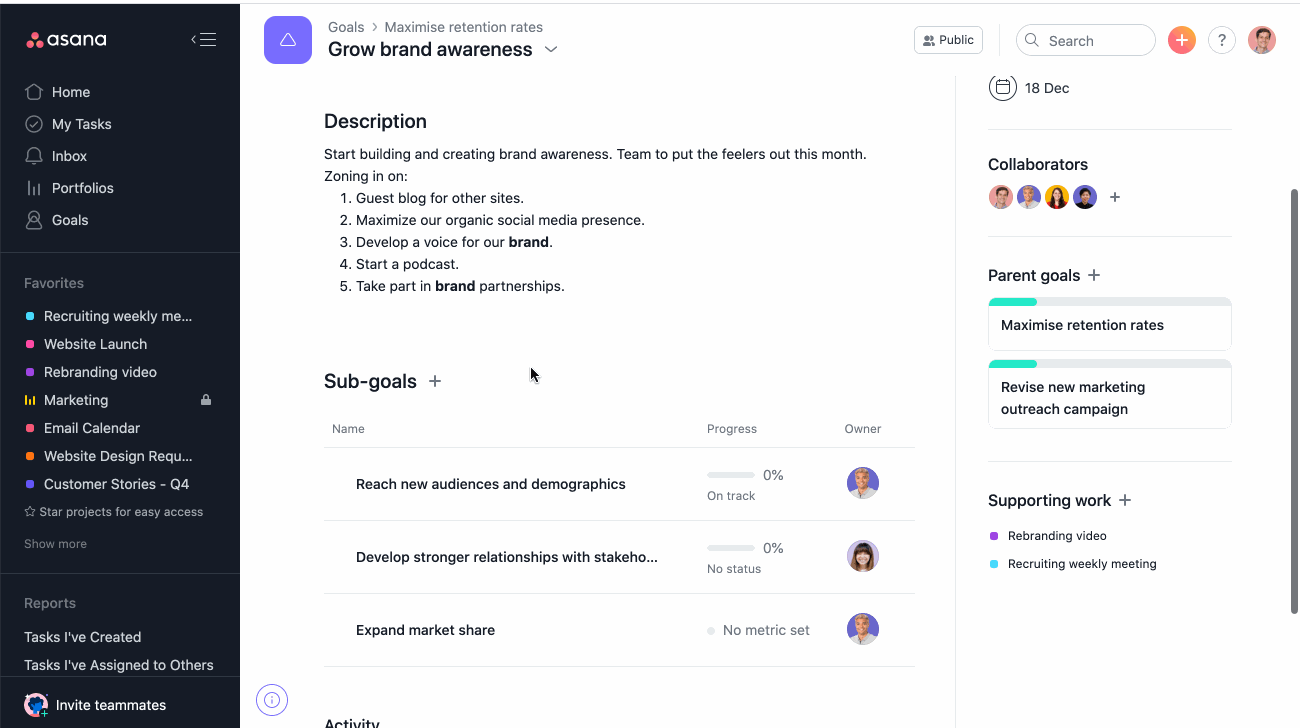Expand goal title dropdown chevron
This screenshot has width=1300, height=728.
click(551, 50)
